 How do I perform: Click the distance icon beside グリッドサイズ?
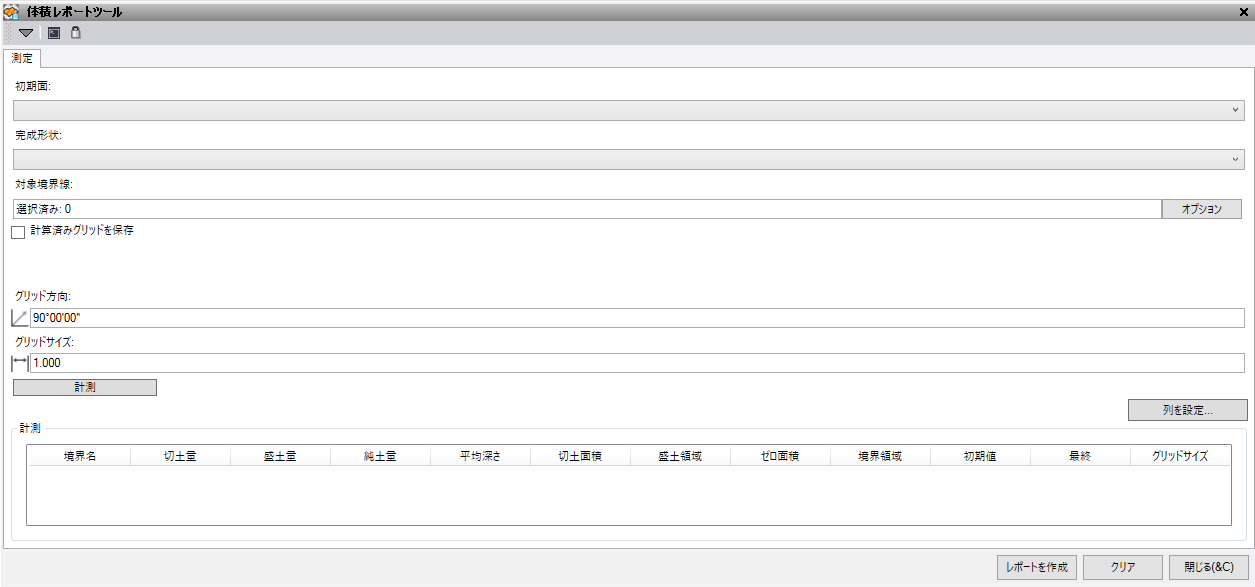point(20,363)
